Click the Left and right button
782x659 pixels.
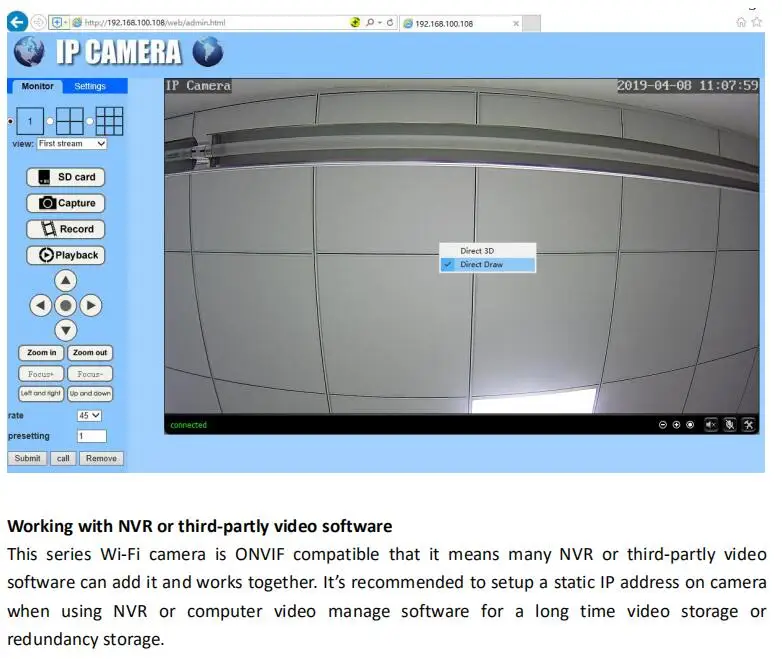point(41,394)
